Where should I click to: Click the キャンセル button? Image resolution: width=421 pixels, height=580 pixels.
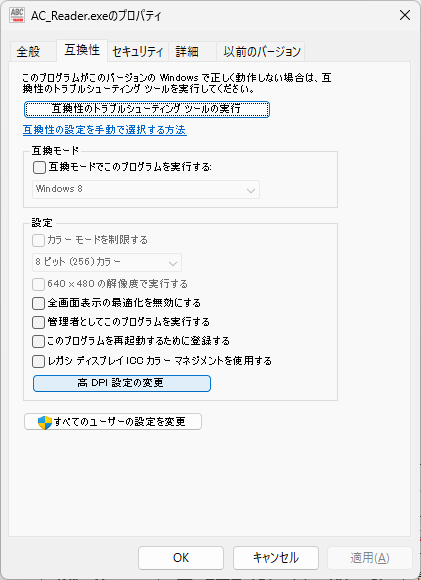click(x=276, y=558)
